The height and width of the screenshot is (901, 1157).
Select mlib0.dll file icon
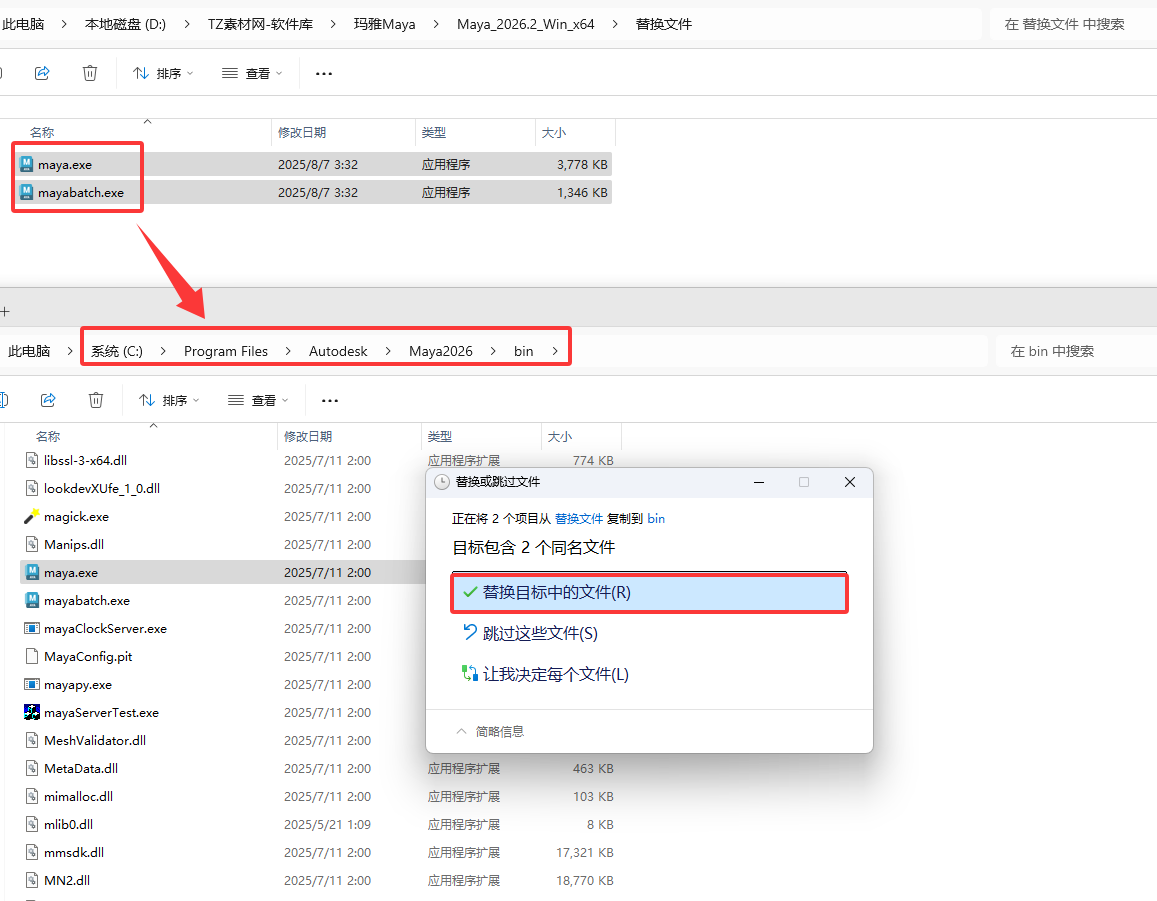pos(32,824)
